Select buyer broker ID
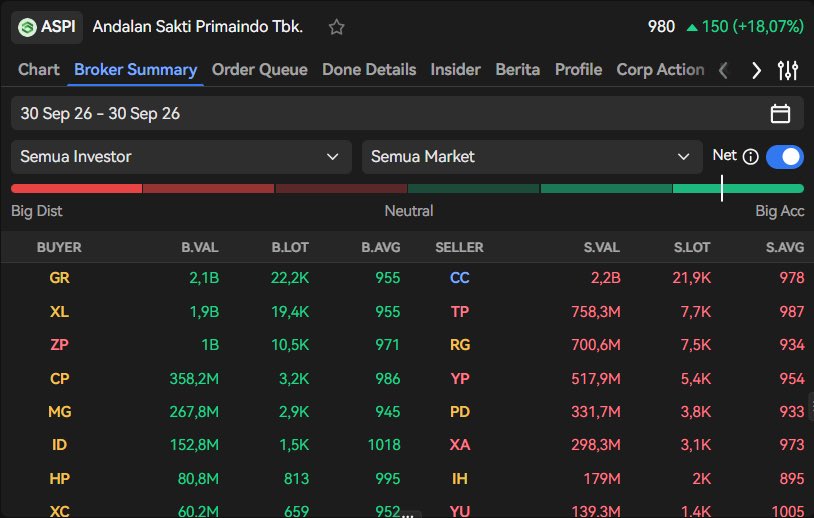This screenshot has height=518, width=814. point(59,445)
